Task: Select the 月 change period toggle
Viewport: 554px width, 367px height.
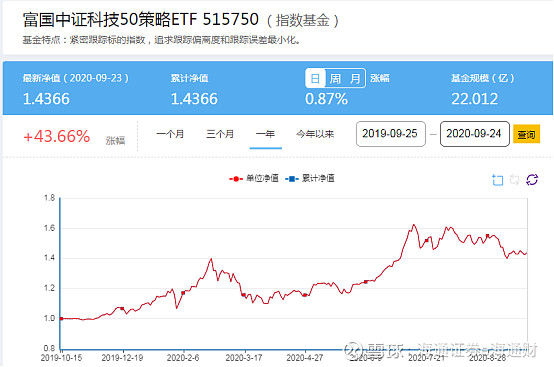Action: (x=355, y=78)
